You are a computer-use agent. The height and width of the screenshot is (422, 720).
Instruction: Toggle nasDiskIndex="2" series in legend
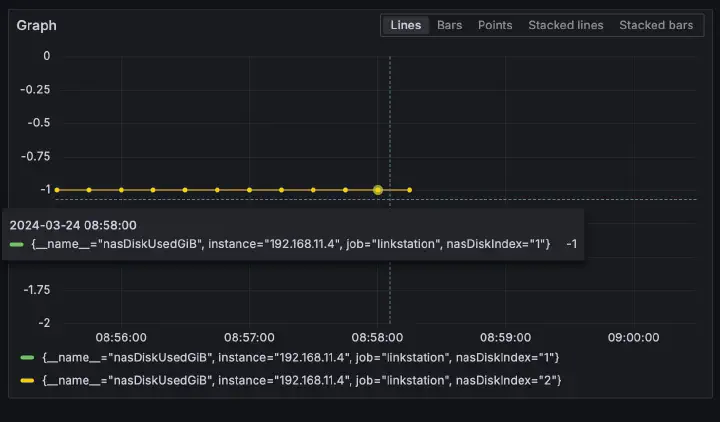[x=302, y=380]
